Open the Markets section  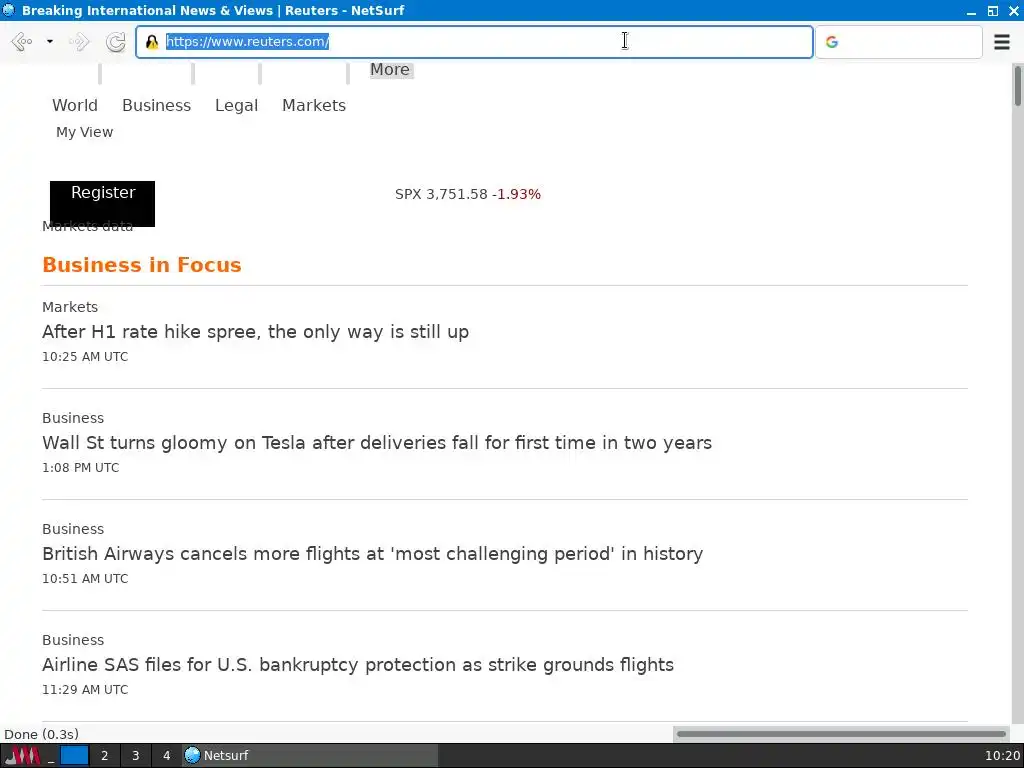point(314,105)
